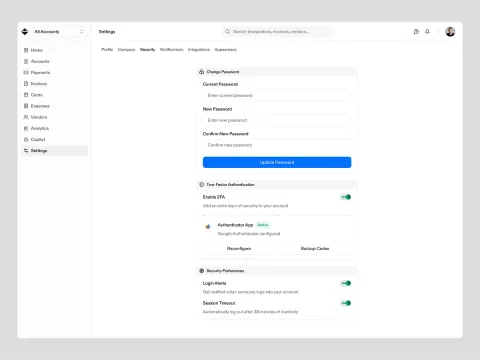Screen dimensions: 480x360
Task: Toggle the Enable 2FA switch
Action: point(346,197)
